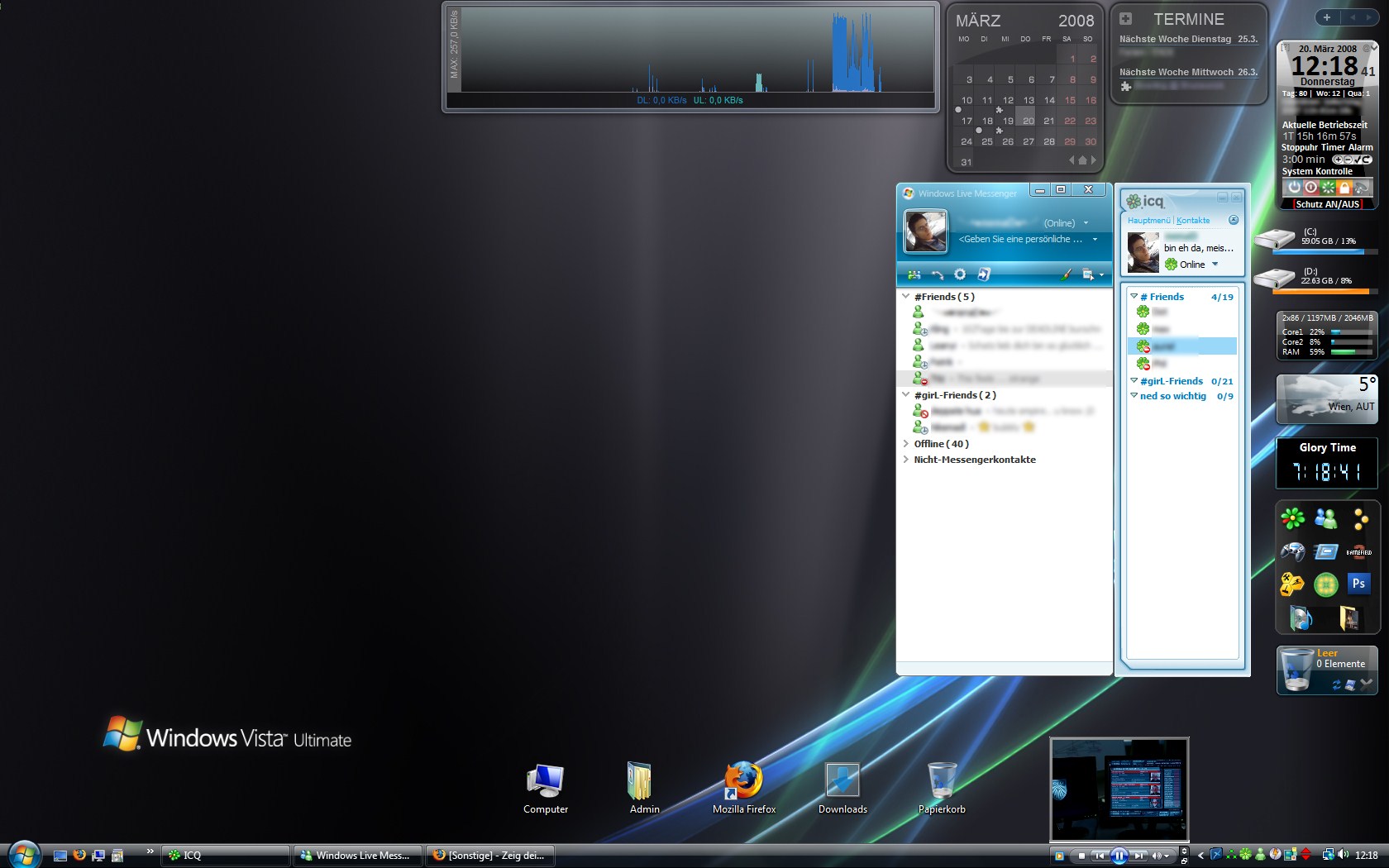Select the Stoppuhr mode in clock gadget

1300,147
